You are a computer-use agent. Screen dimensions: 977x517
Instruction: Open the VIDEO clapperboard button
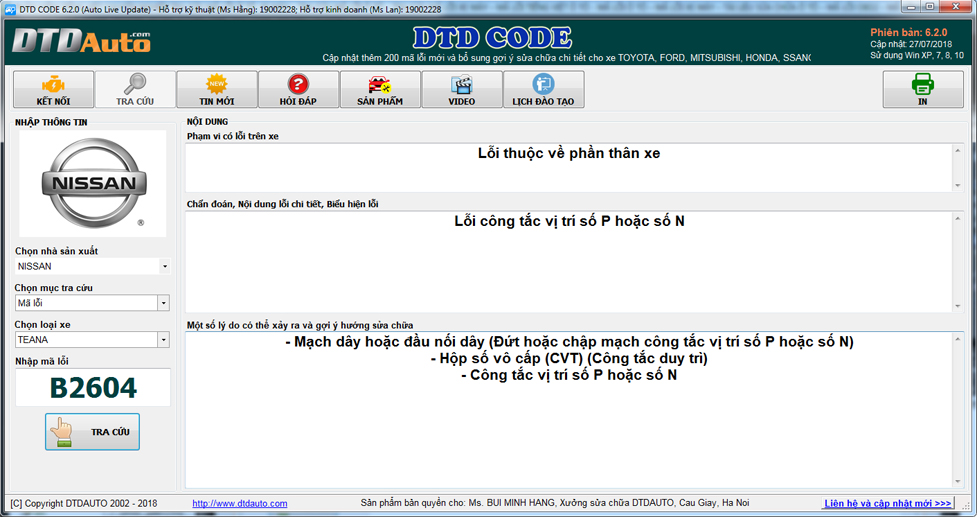(462, 90)
